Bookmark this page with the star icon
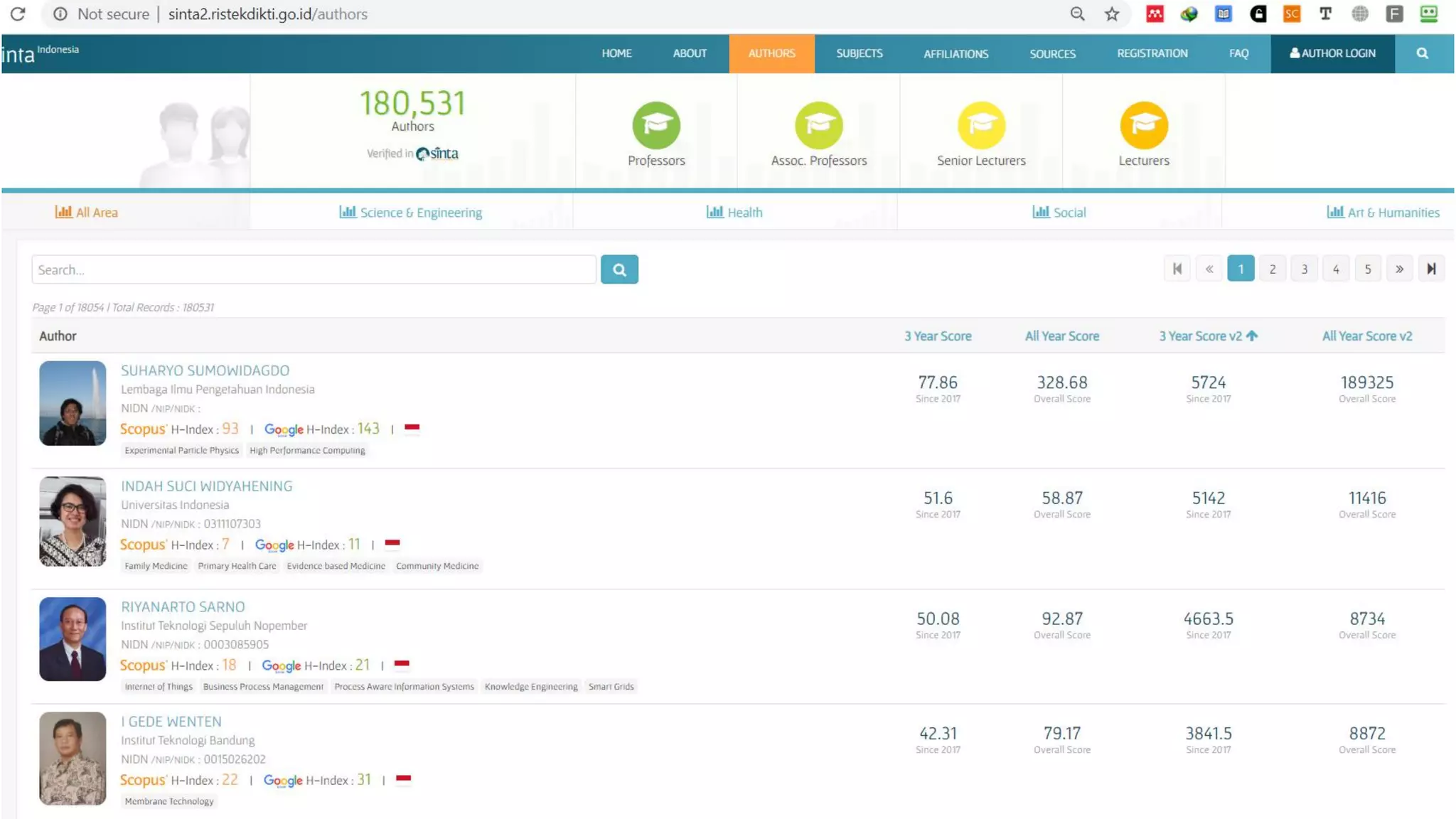The image size is (1456, 819). click(1112, 14)
